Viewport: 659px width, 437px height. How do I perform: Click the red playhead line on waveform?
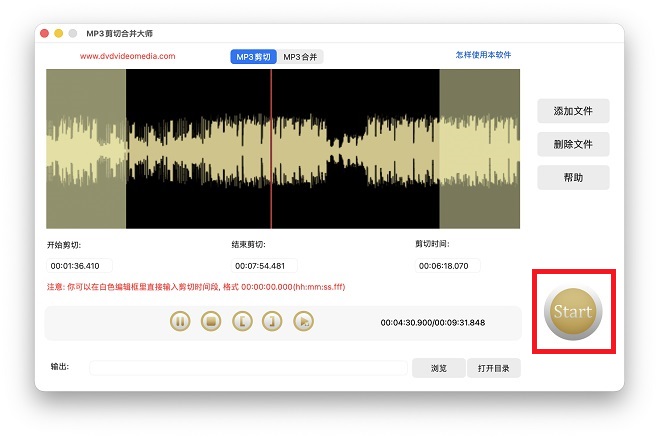271,149
